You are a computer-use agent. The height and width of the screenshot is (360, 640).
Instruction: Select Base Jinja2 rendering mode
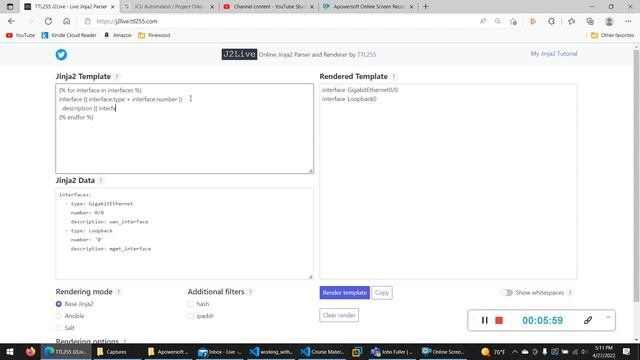point(59,304)
